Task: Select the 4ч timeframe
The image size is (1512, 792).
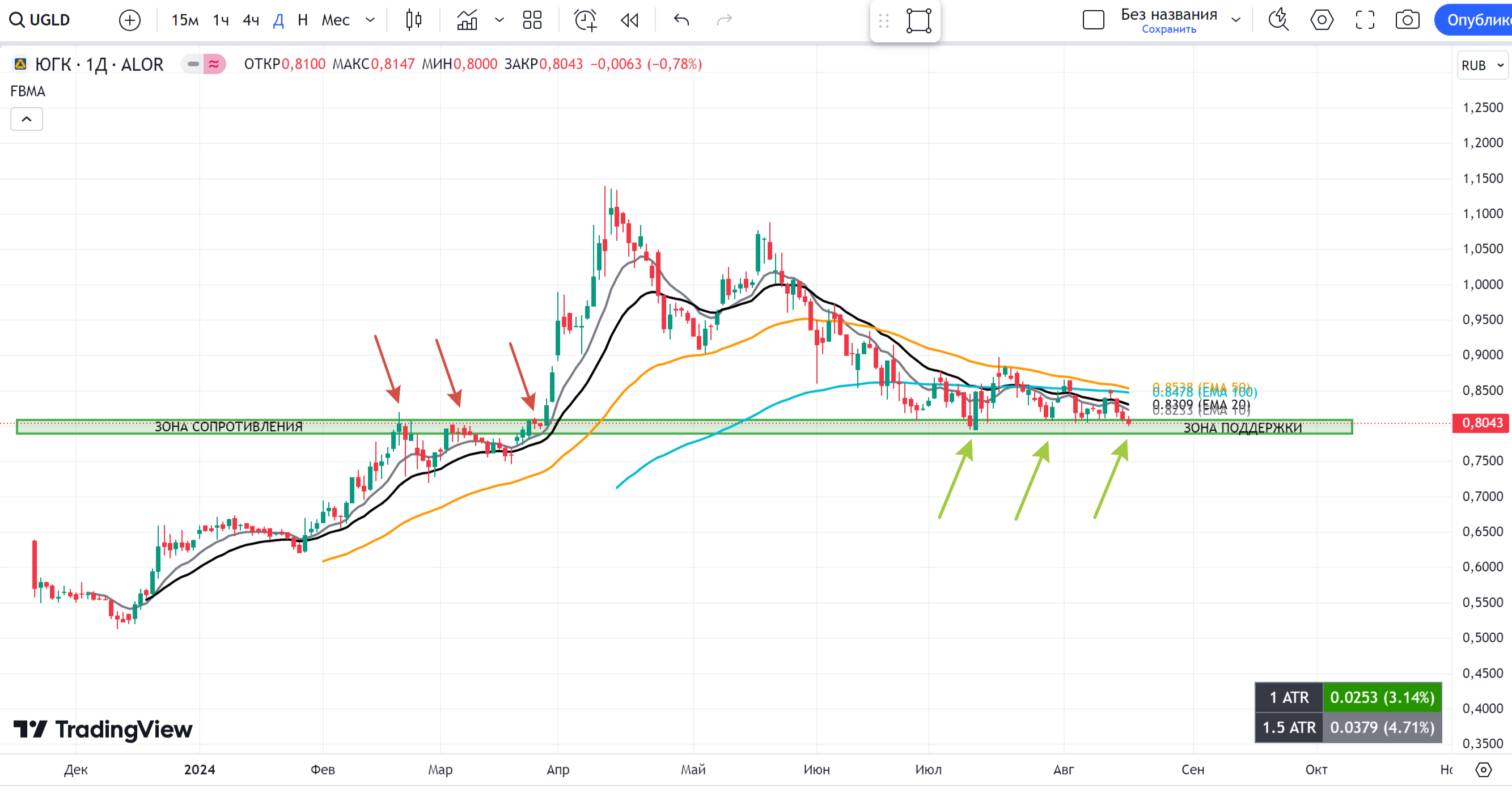Action: pos(251,20)
